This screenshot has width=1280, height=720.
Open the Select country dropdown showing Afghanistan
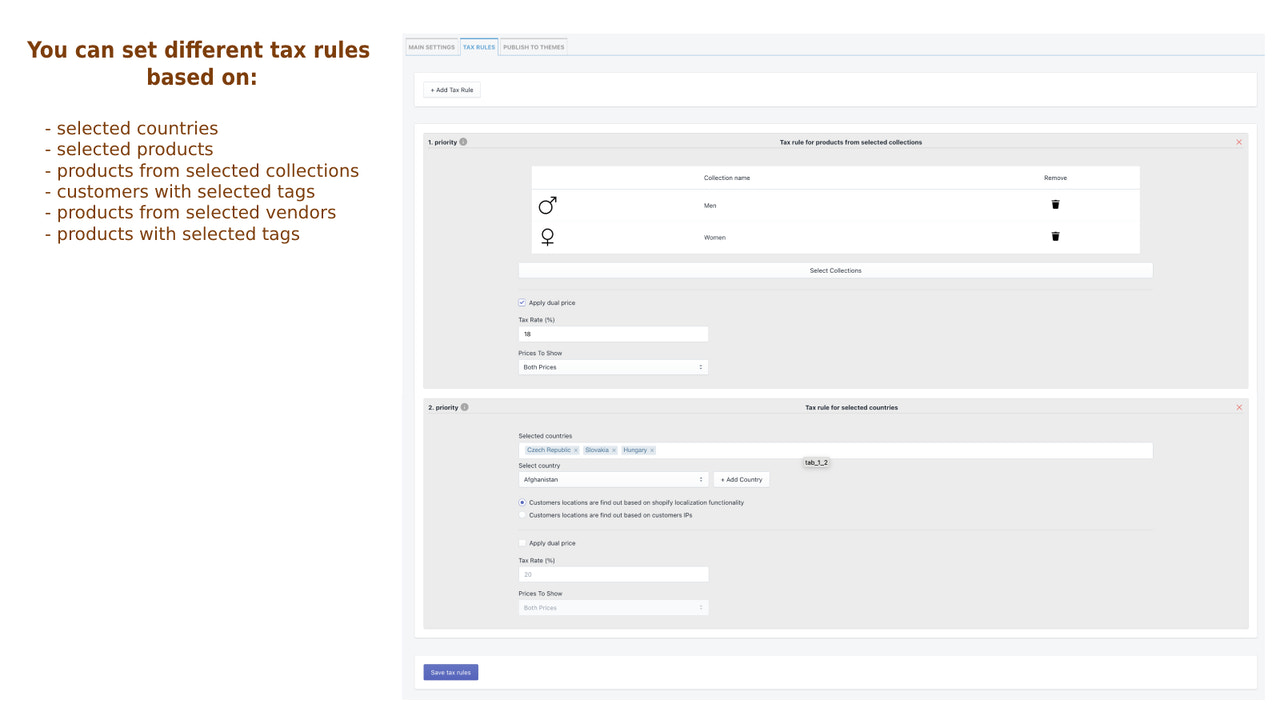point(613,479)
